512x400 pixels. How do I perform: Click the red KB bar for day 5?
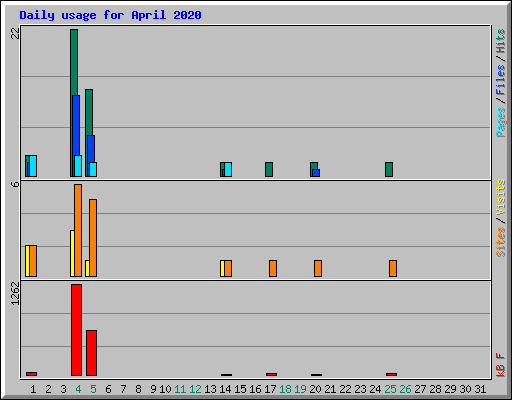coord(91,353)
